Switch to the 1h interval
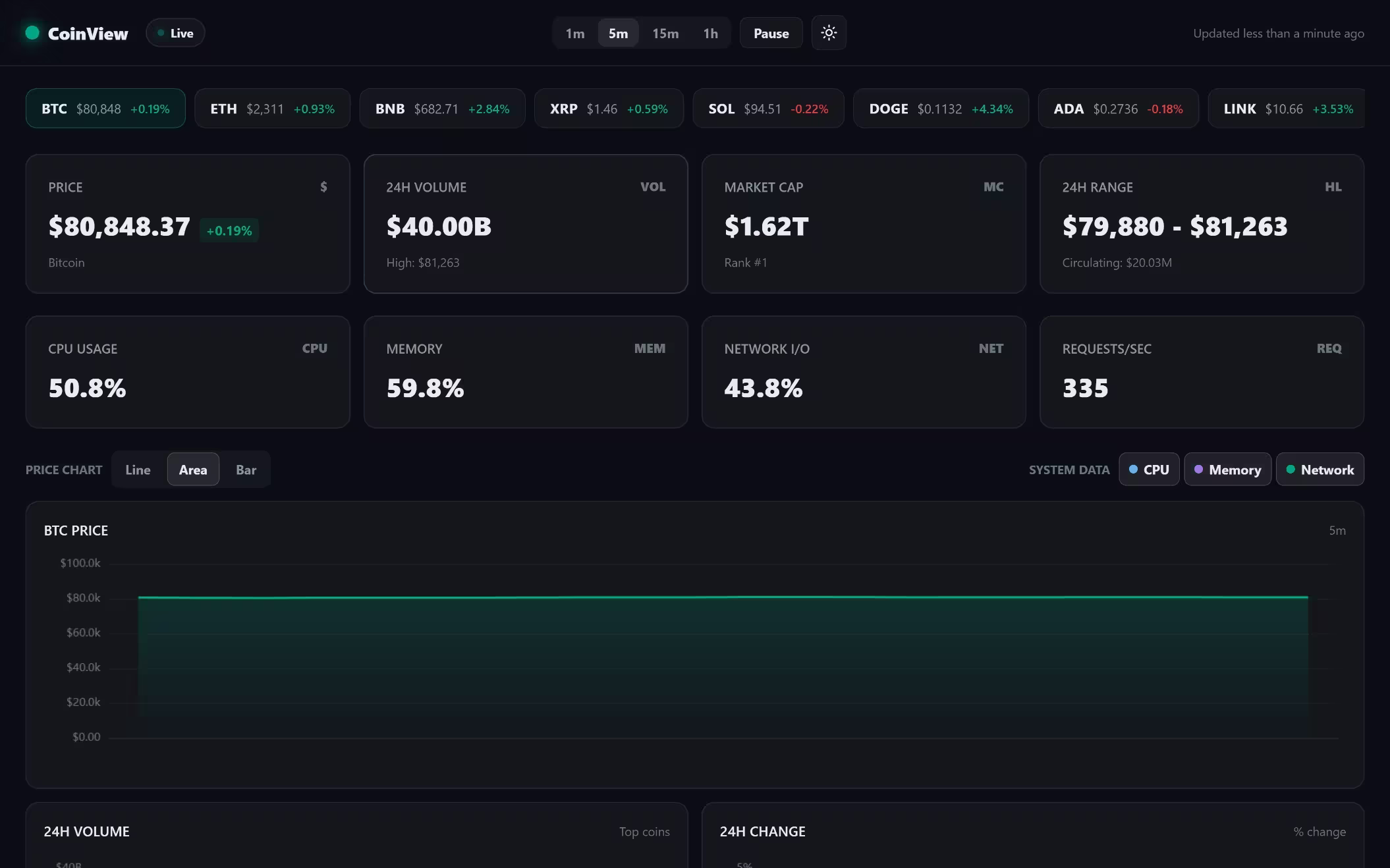Image resolution: width=1390 pixels, height=868 pixels. click(710, 34)
